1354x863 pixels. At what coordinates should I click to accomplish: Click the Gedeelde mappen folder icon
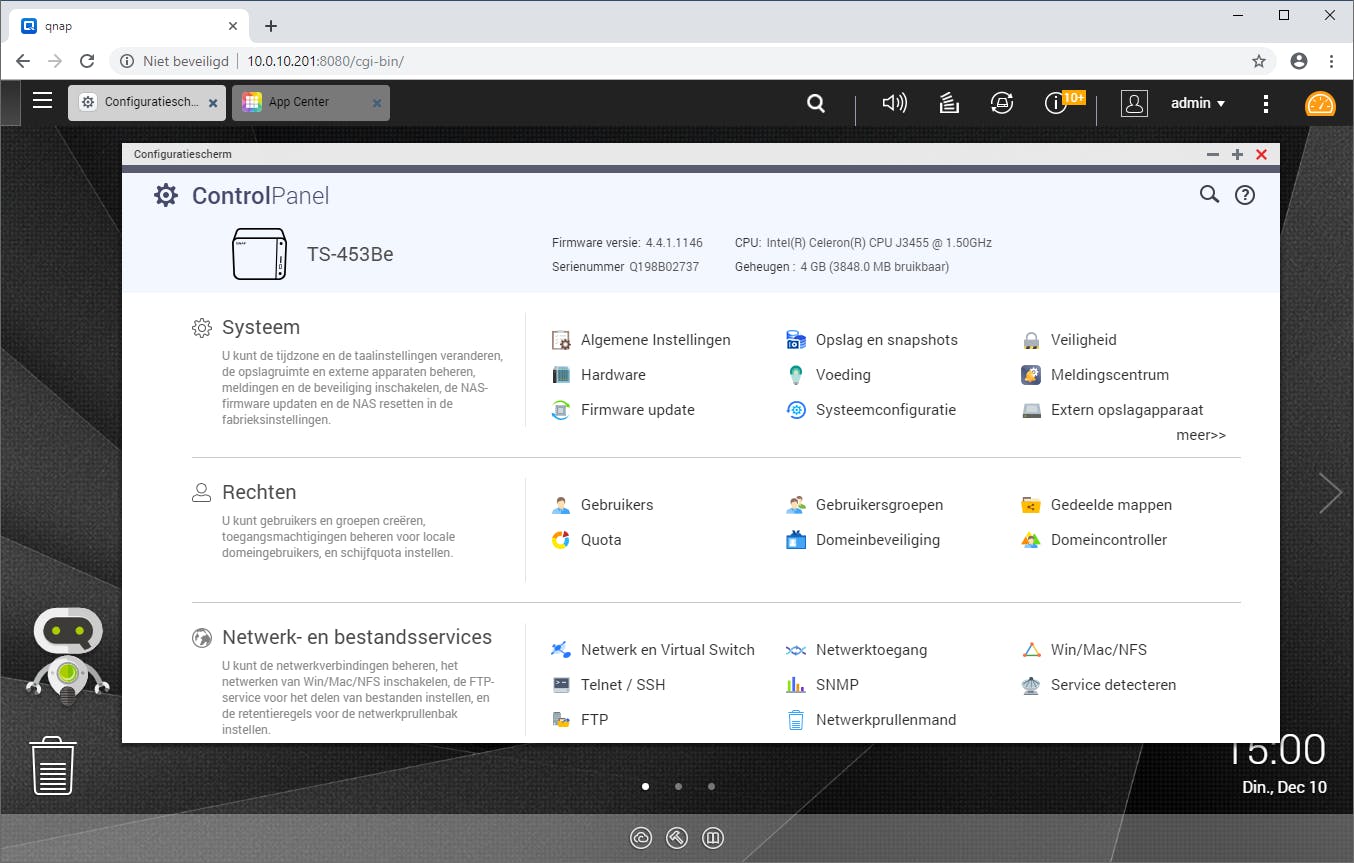click(1031, 505)
